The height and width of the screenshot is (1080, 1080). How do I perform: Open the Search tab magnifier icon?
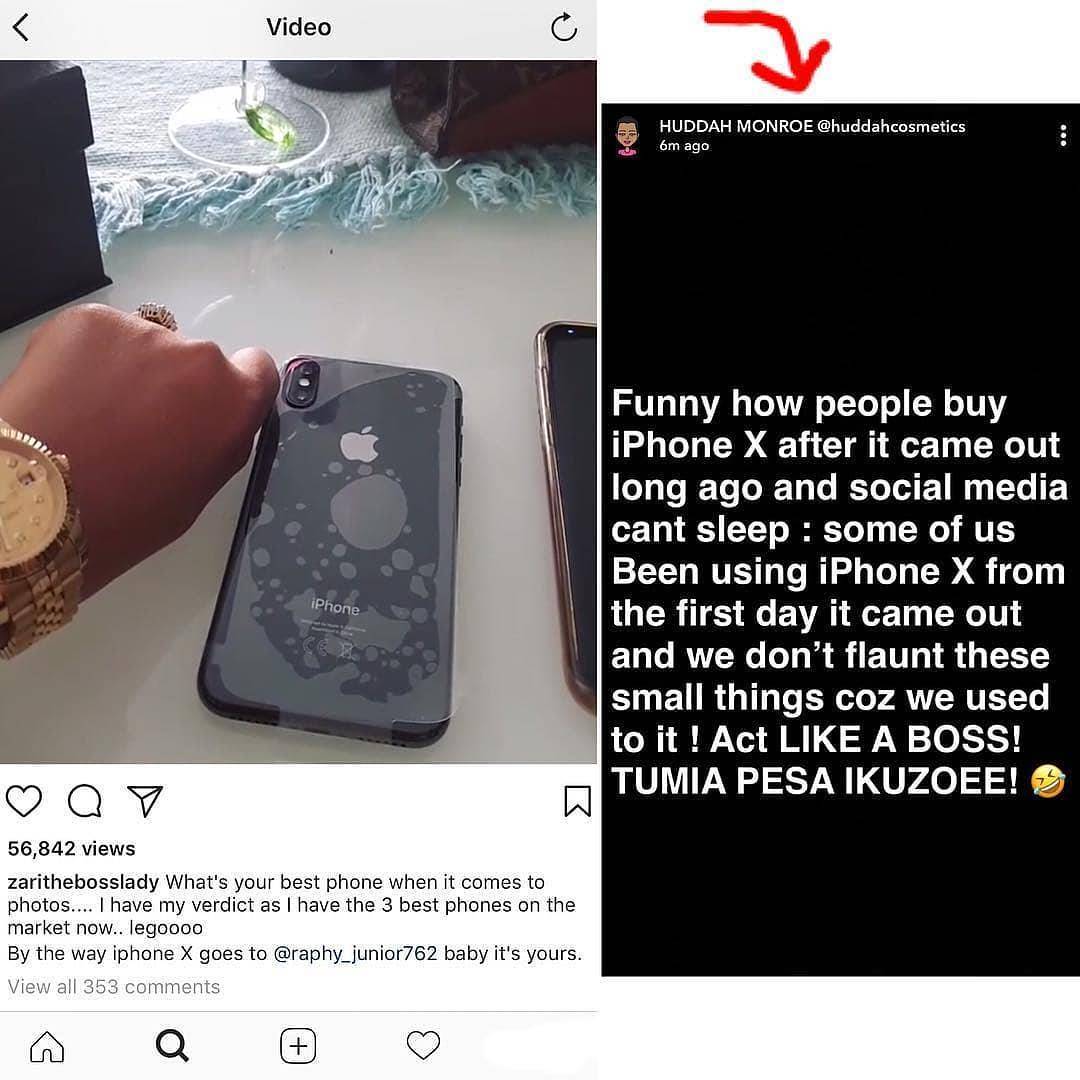click(x=172, y=1046)
